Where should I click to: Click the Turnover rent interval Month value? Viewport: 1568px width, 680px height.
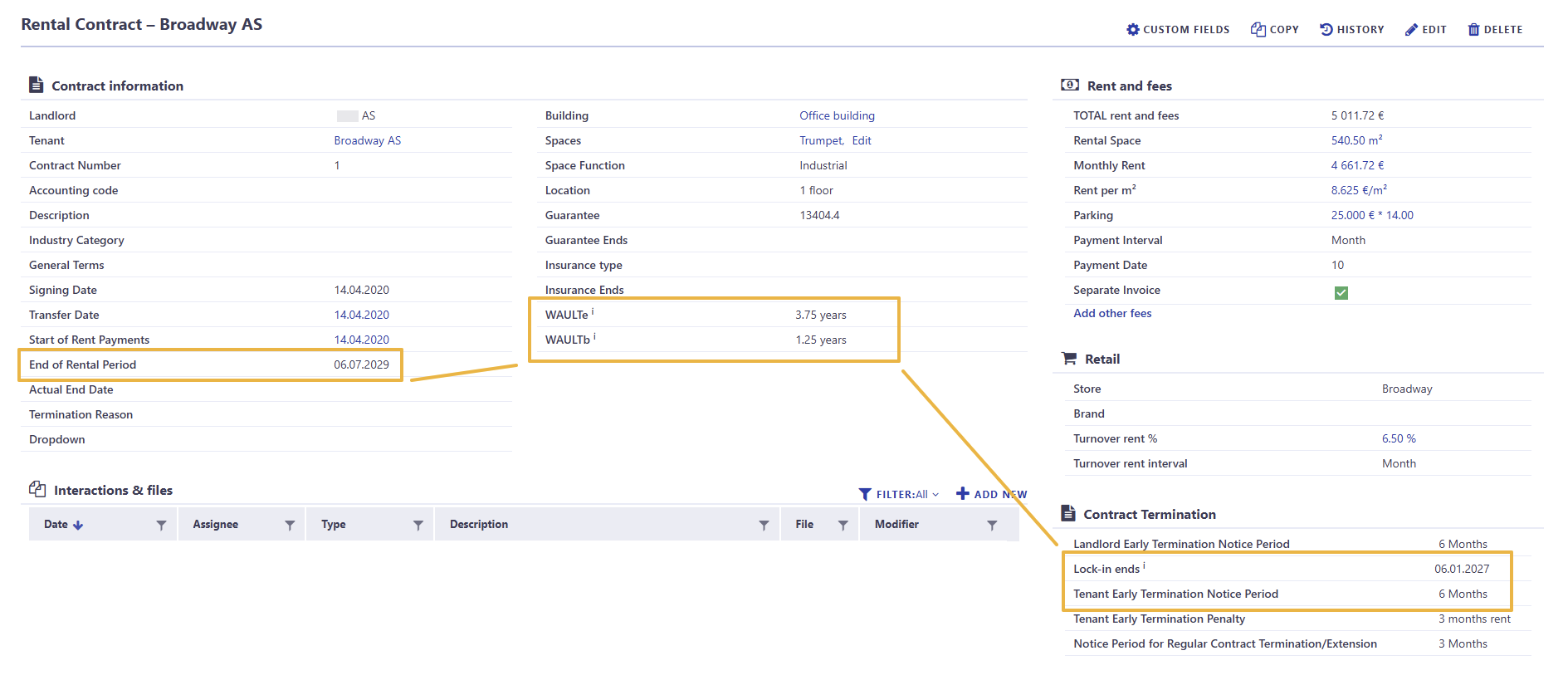(1399, 463)
